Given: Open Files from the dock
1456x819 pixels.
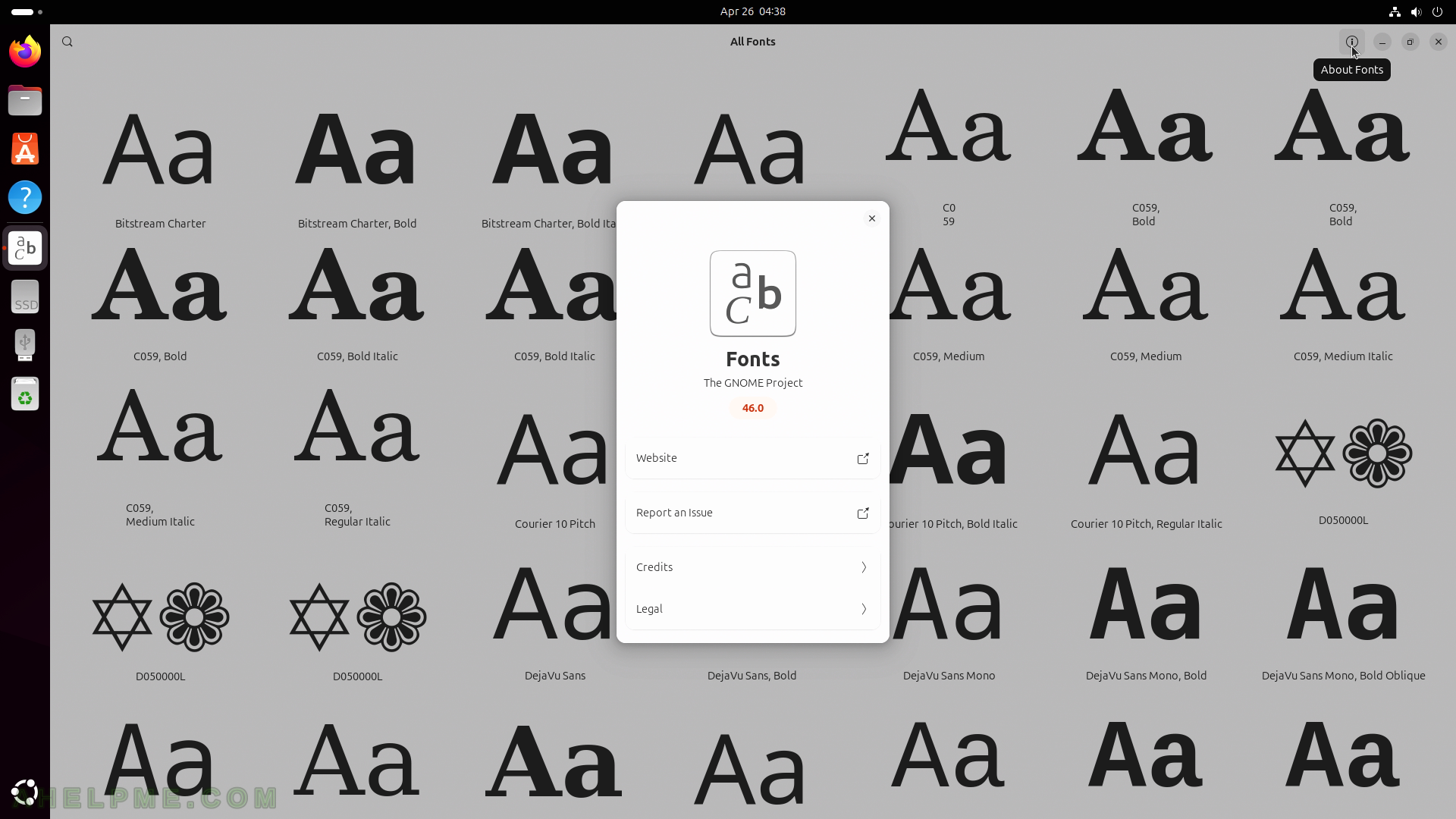Looking at the screenshot, I should (x=25, y=100).
